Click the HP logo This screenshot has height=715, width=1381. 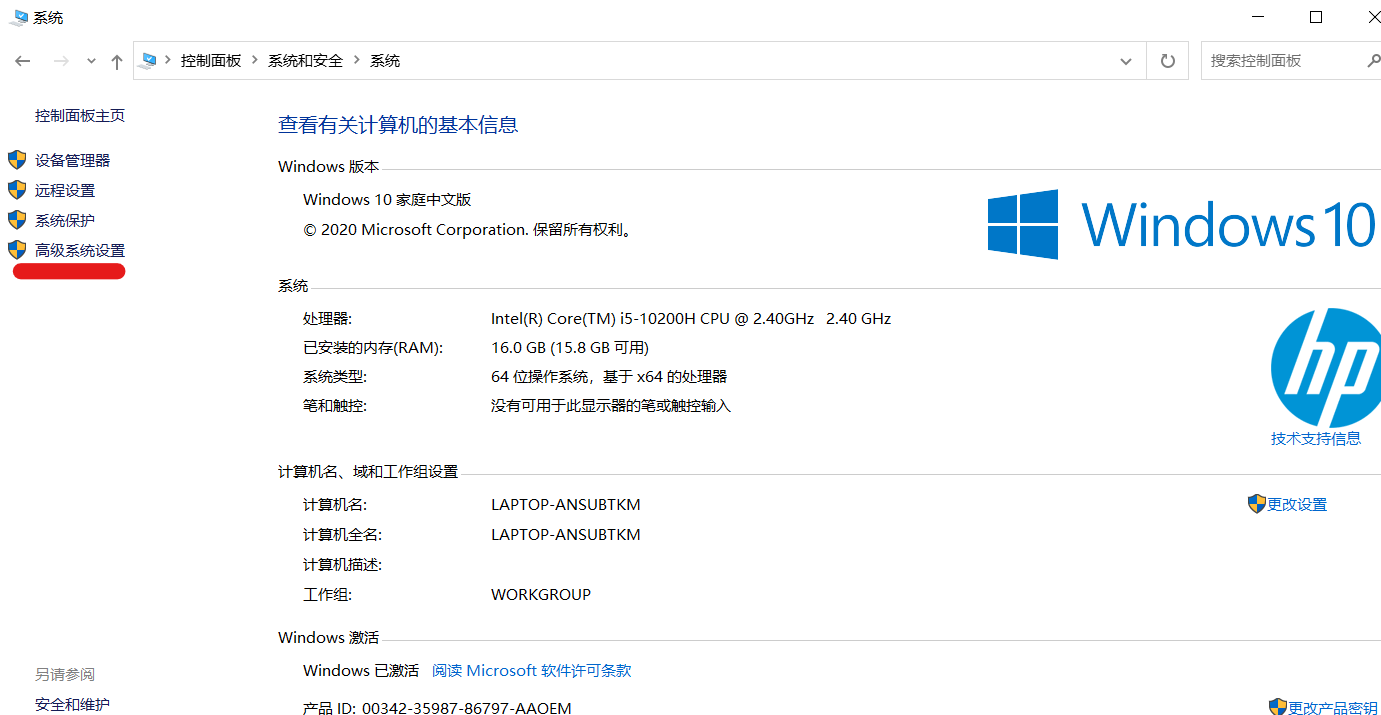[1327, 367]
